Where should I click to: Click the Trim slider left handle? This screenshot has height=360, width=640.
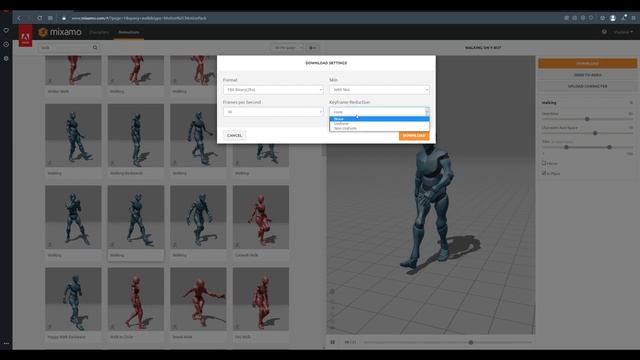click(x=566, y=147)
